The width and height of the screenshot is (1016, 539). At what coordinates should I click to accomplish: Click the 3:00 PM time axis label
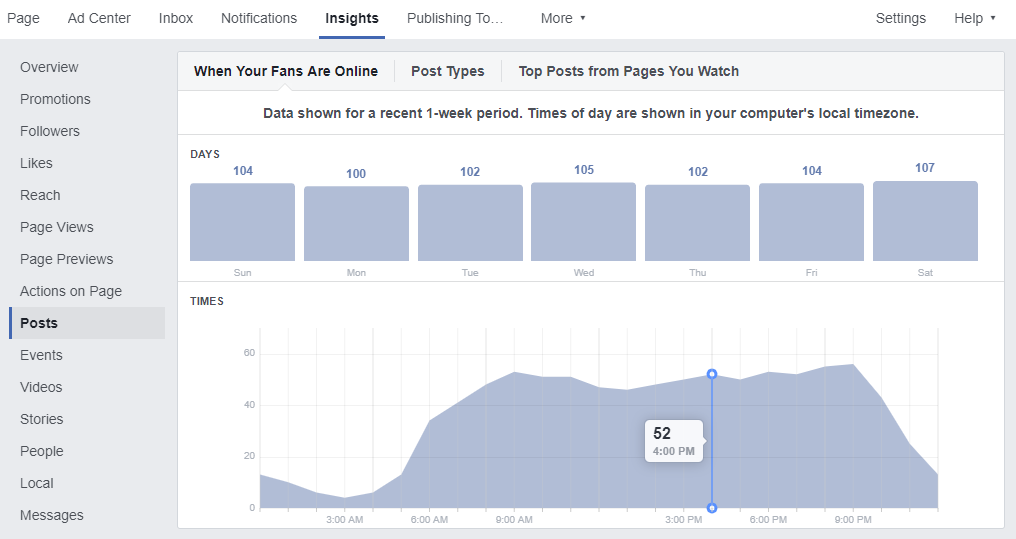click(x=684, y=520)
